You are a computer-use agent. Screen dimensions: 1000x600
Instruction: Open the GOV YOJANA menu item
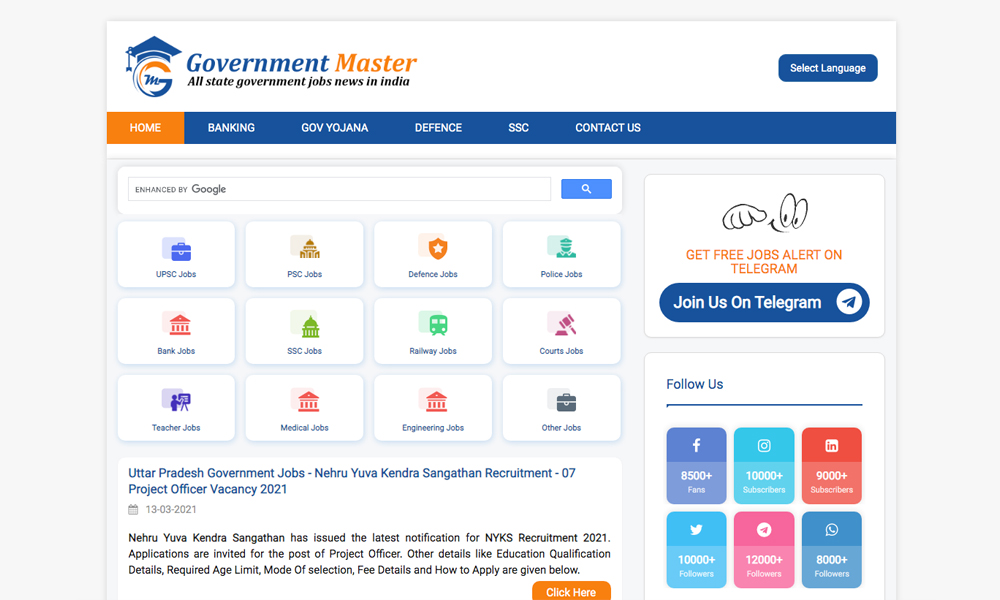(334, 128)
